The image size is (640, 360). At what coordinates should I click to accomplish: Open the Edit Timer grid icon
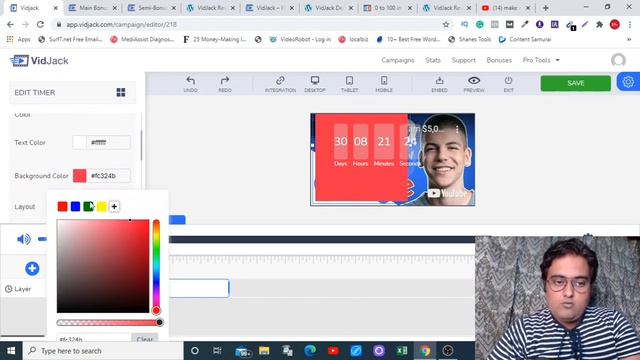pyautogui.click(x=121, y=92)
